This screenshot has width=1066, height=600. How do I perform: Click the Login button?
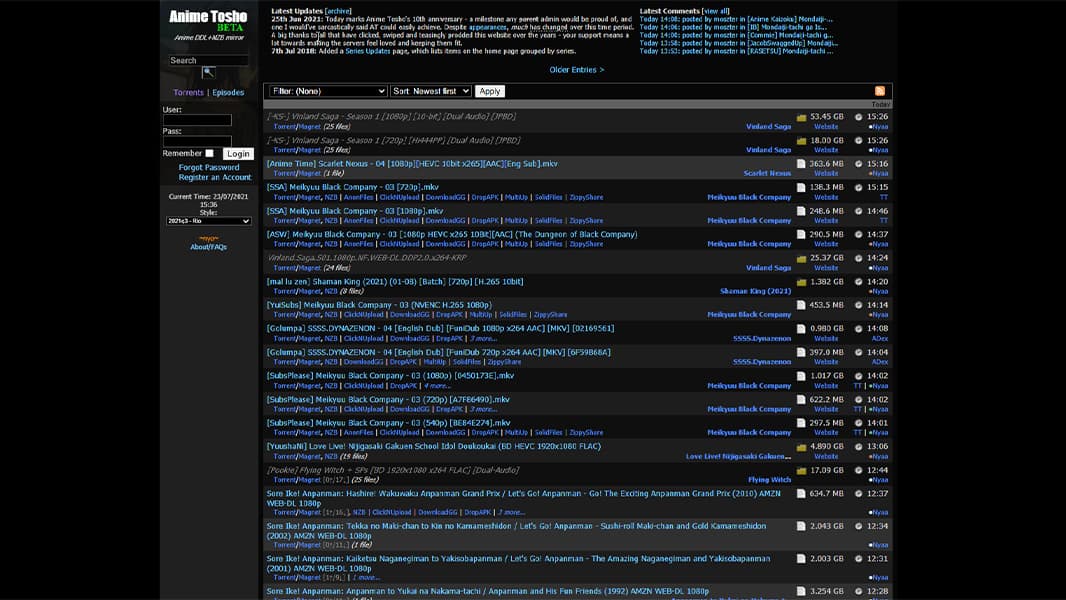coord(238,154)
